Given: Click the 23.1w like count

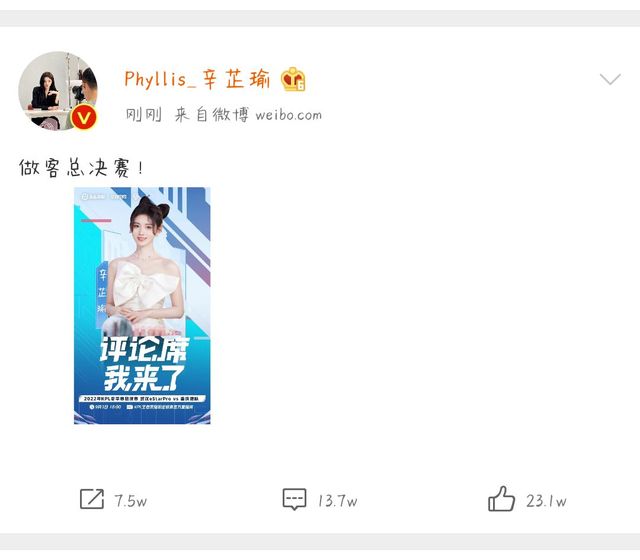Looking at the screenshot, I should 546,501.
